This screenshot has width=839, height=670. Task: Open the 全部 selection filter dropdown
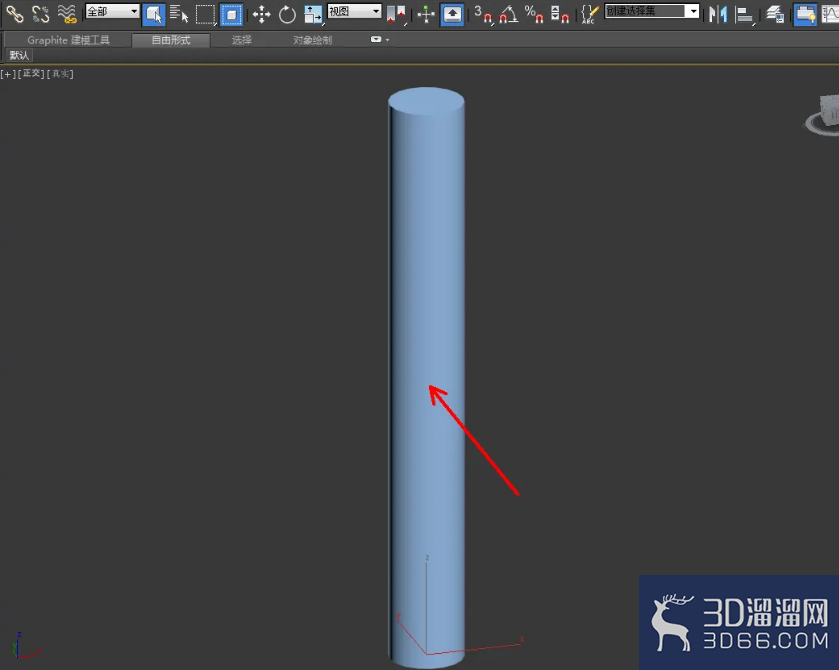pyautogui.click(x=113, y=11)
